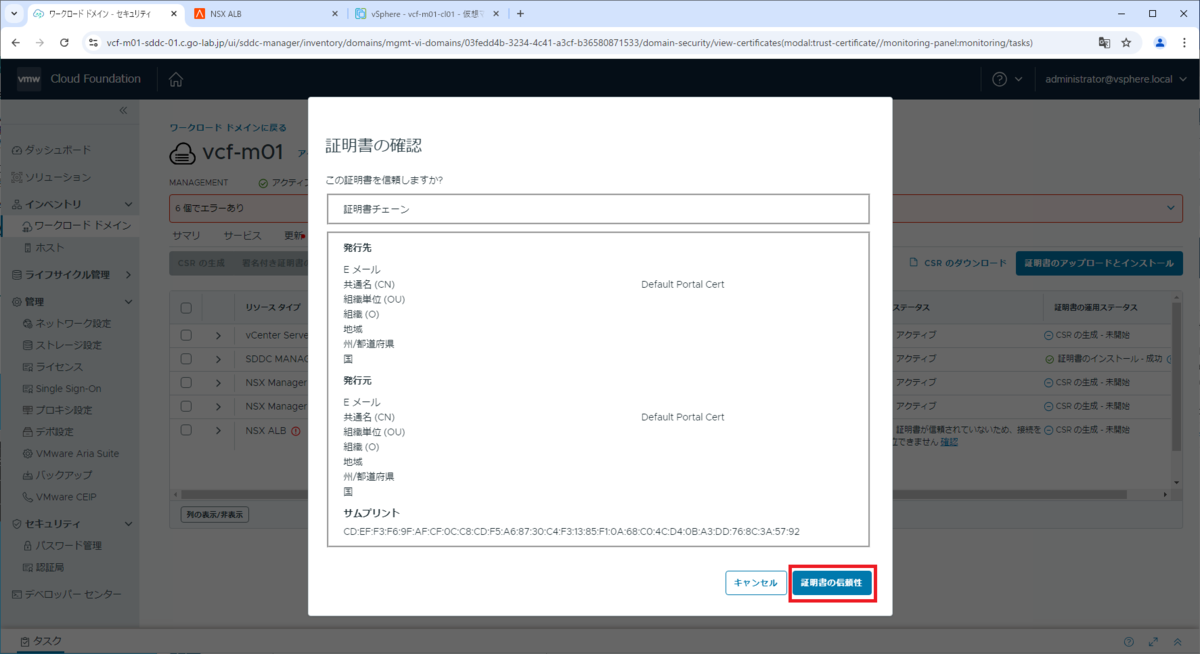Open VMware Aria Suite page
This screenshot has height=654, width=1200.
(x=69, y=454)
